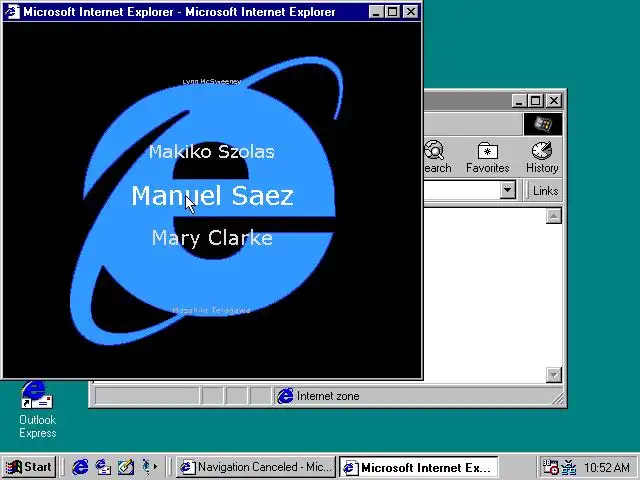Close the background Navigation Canceled window

(554, 101)
